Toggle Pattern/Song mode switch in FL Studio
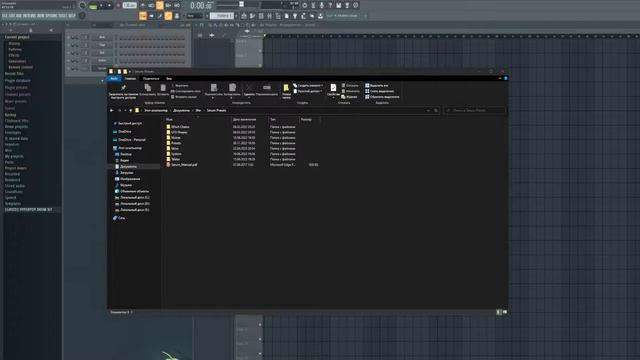 tap(93, 6)
